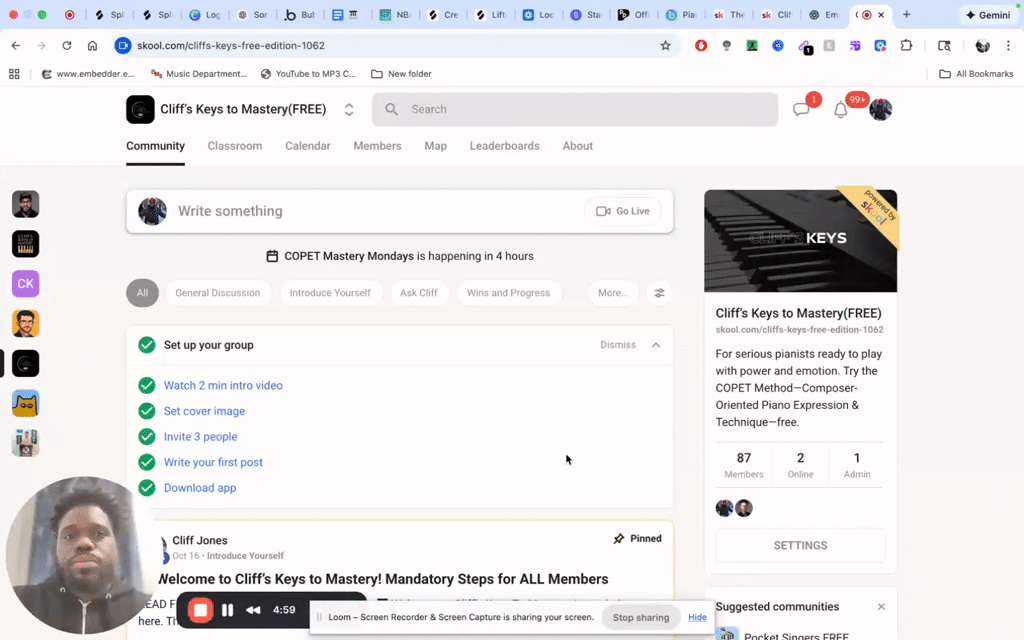Image resolution: width=1024 pixels, height=640 pixels.
Task: View the 2 Online count
Action: [800, 465]
